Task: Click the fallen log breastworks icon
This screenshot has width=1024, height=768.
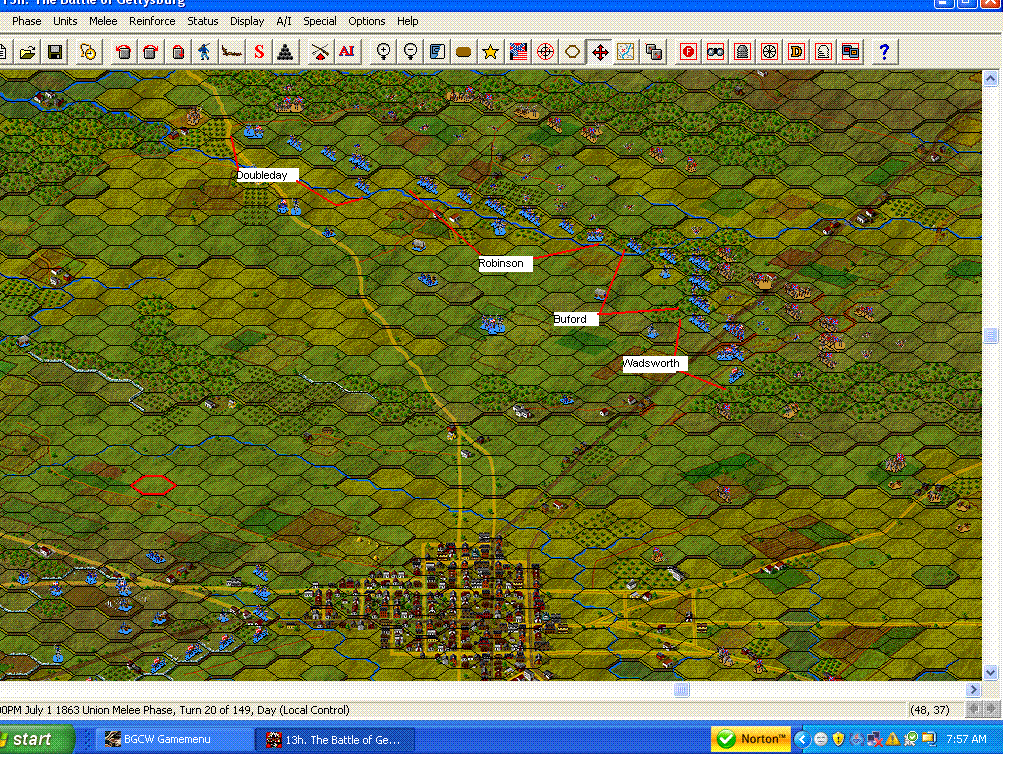Action: pyautogui.click(x=232, y=52)
